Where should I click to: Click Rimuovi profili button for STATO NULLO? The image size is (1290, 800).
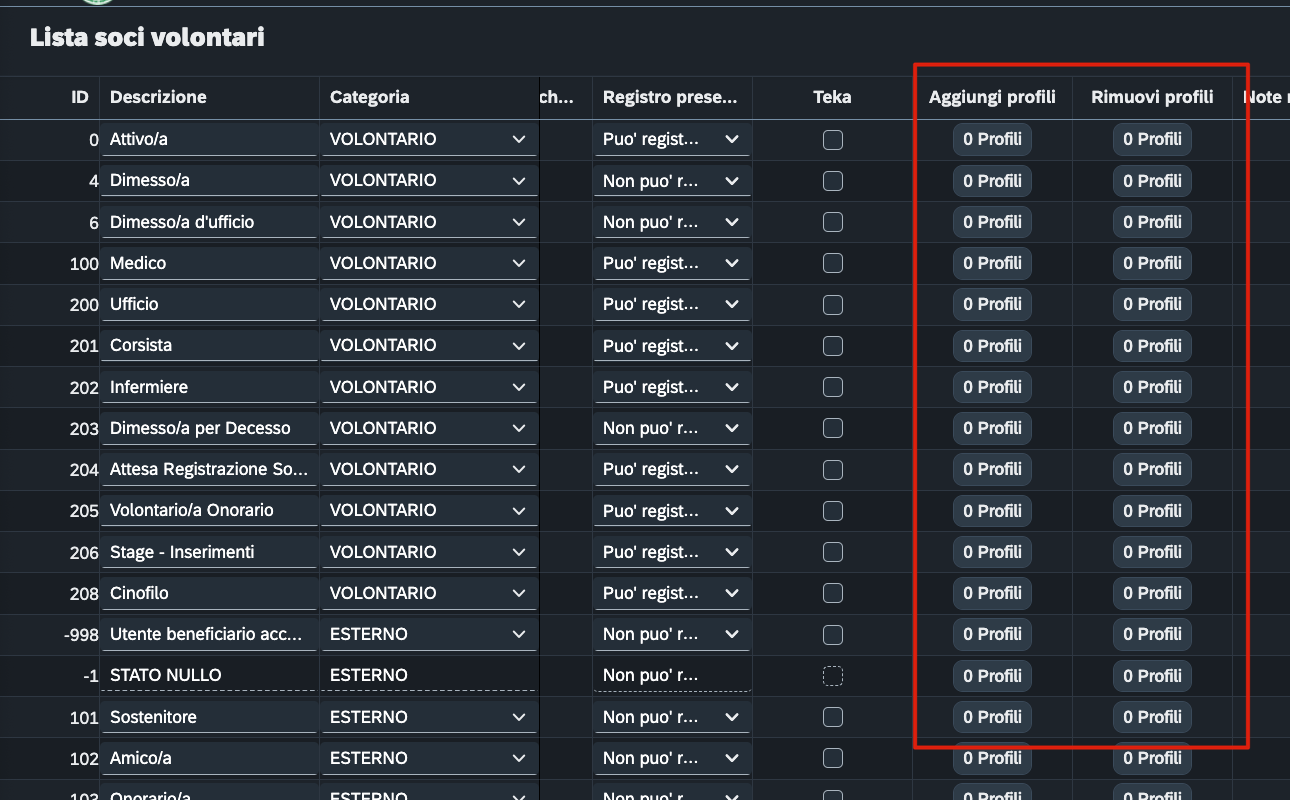coord(1152,676)
